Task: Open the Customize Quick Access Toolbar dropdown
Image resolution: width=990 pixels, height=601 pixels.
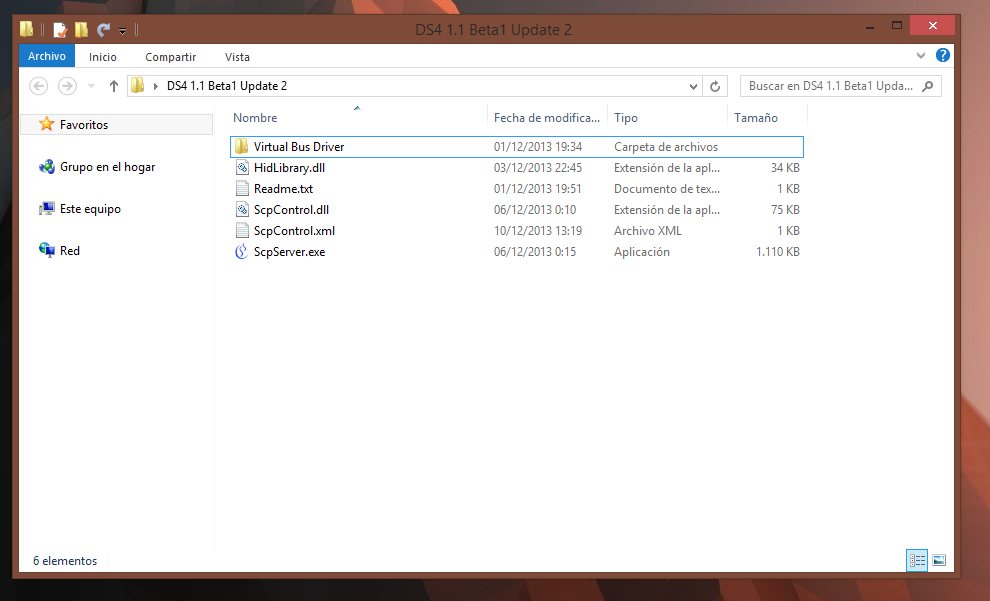Action: (x=122, y=30)
